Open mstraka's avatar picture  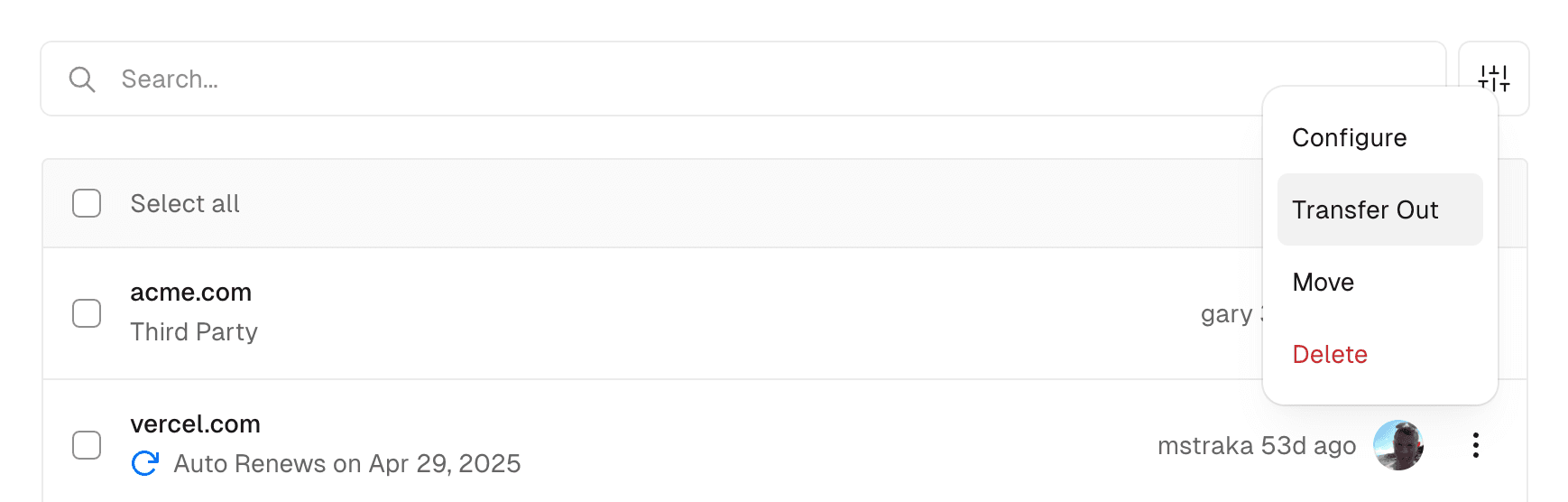(x=1397, y=445)
